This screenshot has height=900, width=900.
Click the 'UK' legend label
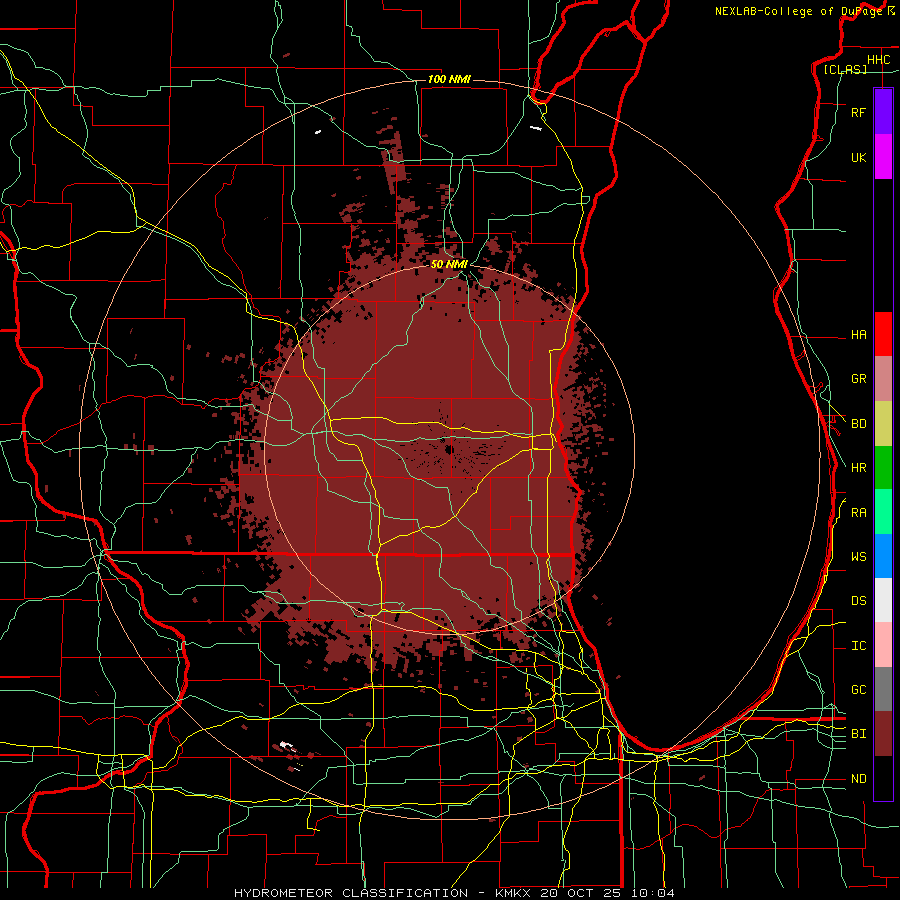pyautogui.click(x=858, y=157)
